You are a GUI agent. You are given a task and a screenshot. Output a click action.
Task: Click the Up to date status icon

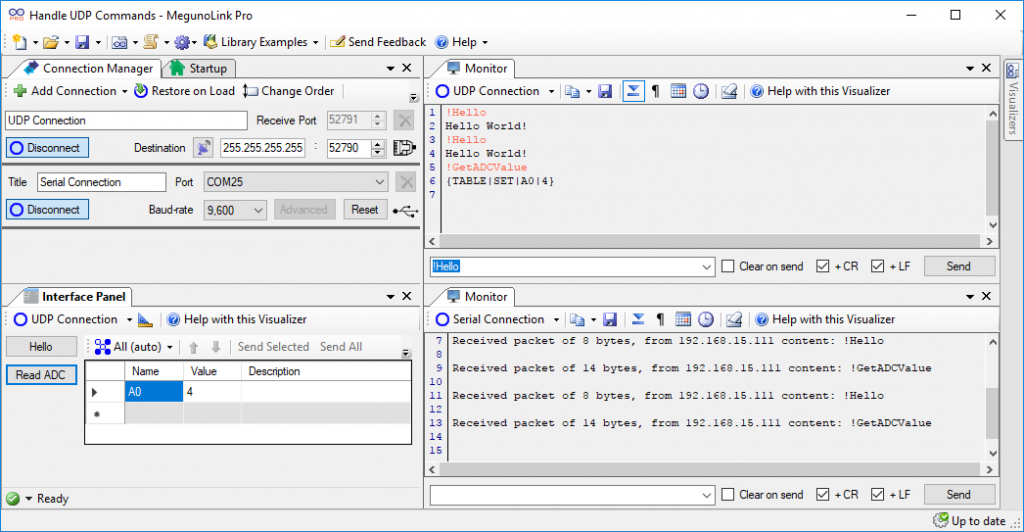click(941, 520)
